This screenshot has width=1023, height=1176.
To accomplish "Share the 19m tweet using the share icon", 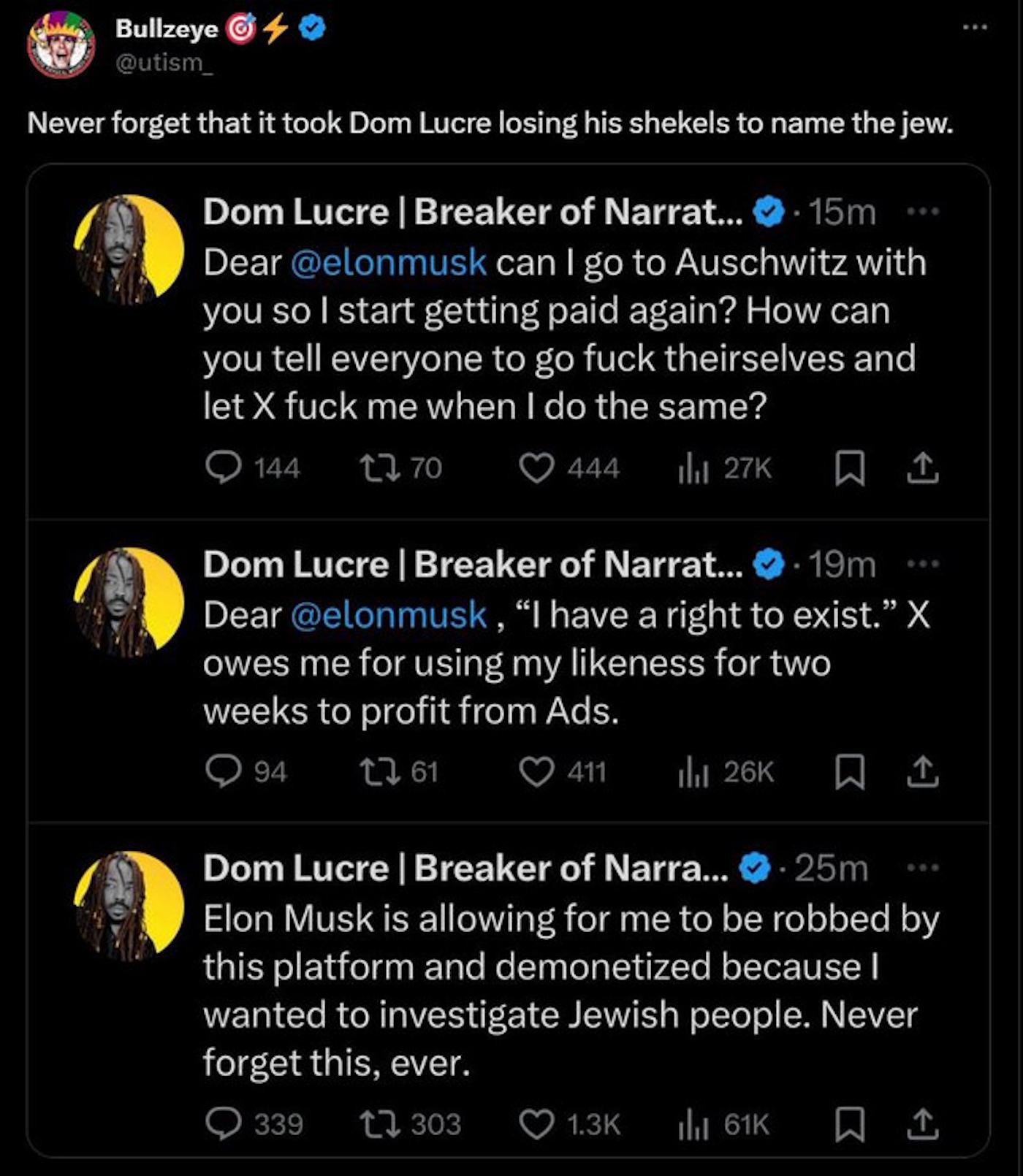I will (x=922, y=771).
